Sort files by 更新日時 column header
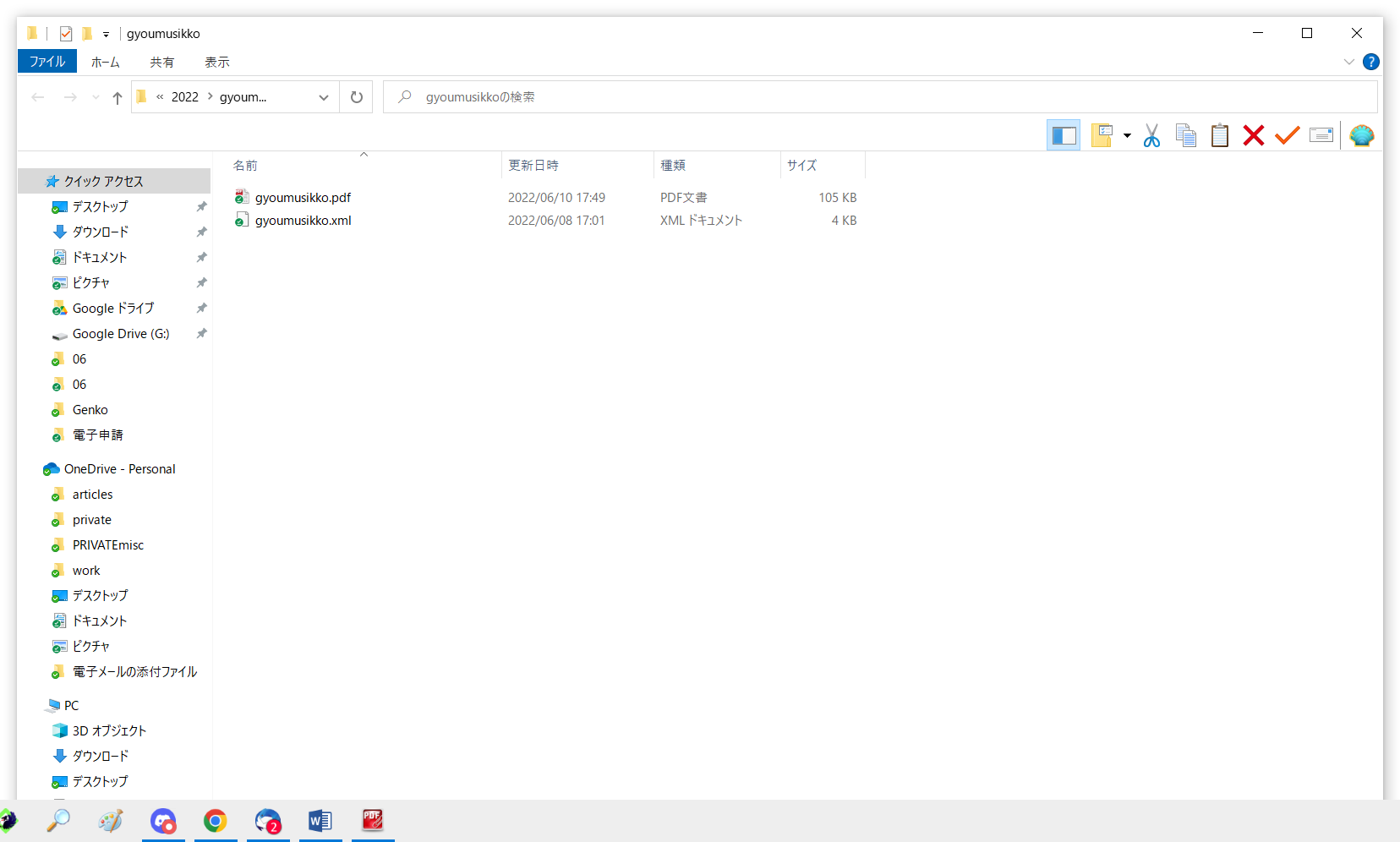Viewport: 1400px width, 842px height. click(533, 166)
